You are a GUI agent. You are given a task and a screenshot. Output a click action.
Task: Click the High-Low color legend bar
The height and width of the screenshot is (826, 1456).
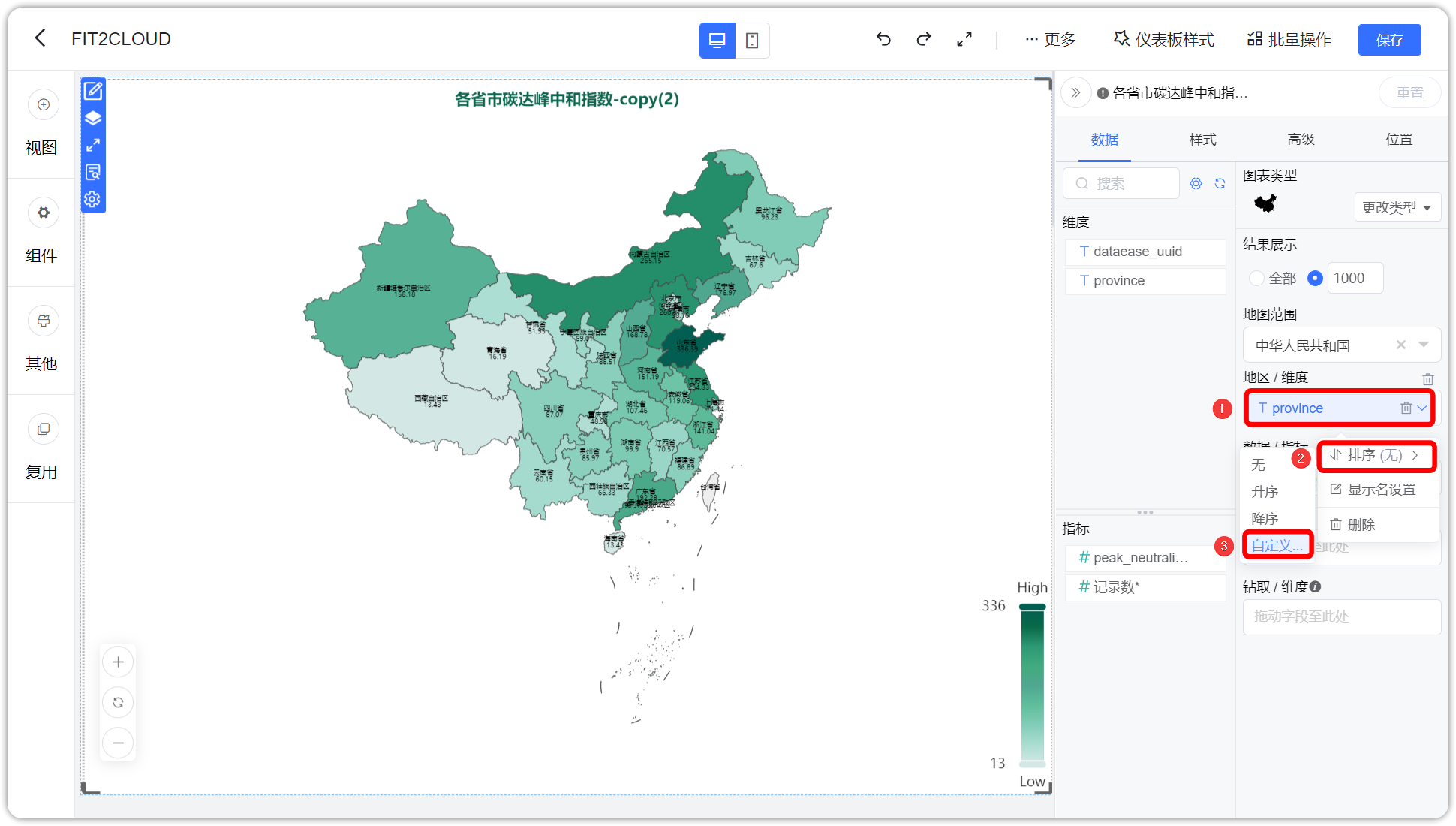tap(1032, 685)
